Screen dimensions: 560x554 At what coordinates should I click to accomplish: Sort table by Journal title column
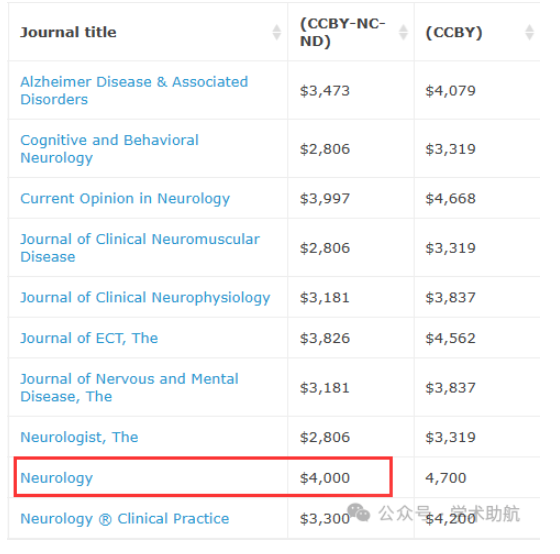coord(276,32)
